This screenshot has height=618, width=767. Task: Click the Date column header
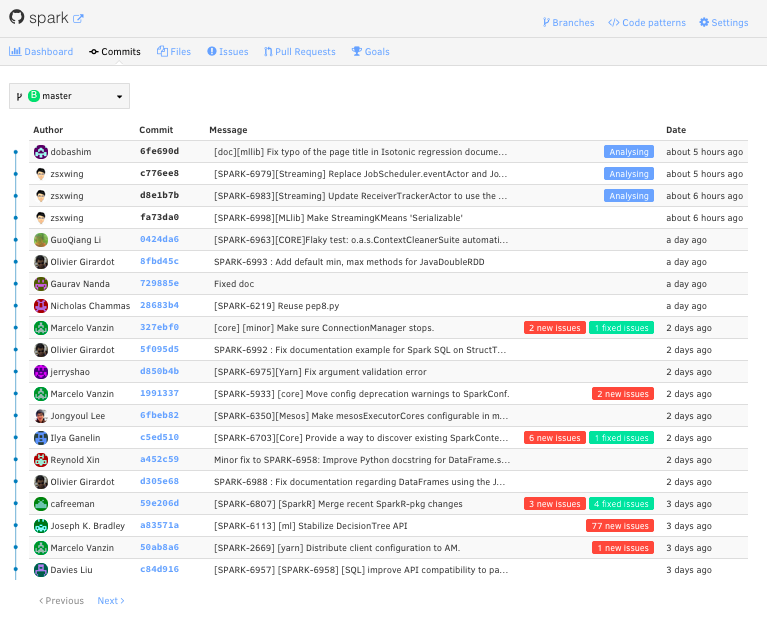[x=676, y=130]
